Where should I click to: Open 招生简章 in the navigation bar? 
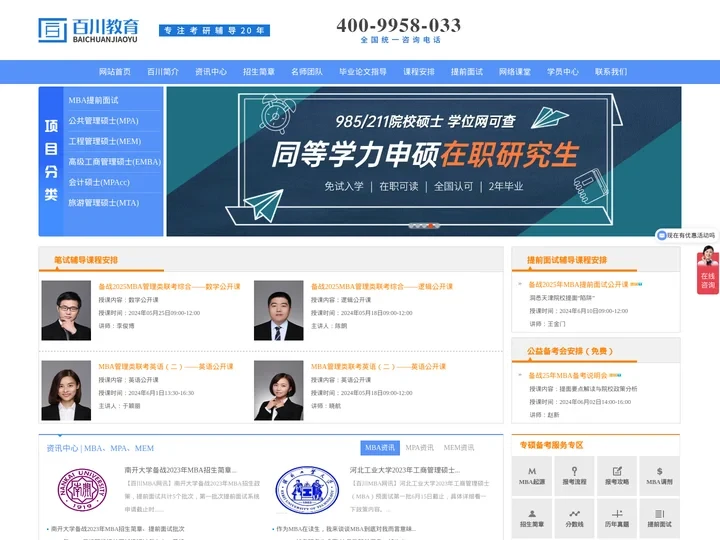click(259, 72)
